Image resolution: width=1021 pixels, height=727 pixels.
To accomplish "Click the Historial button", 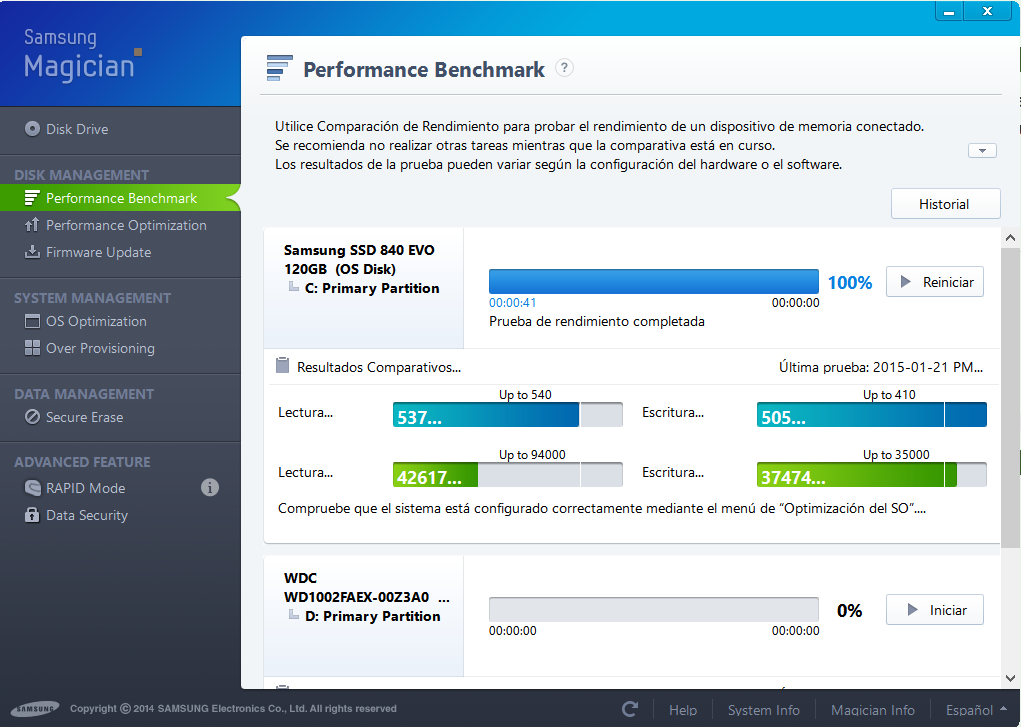I will 945,204.
